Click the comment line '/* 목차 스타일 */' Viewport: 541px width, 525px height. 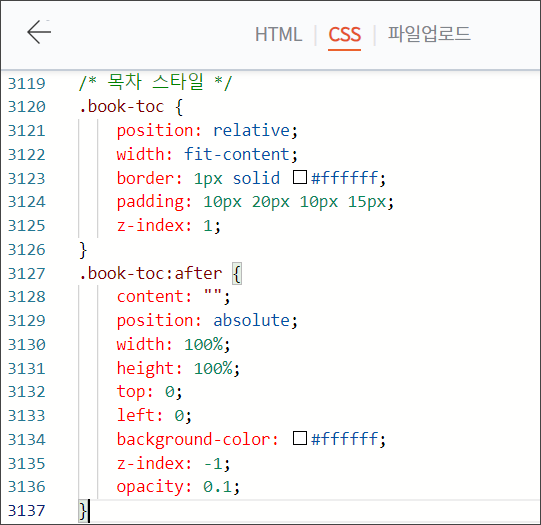coord(156,82)
